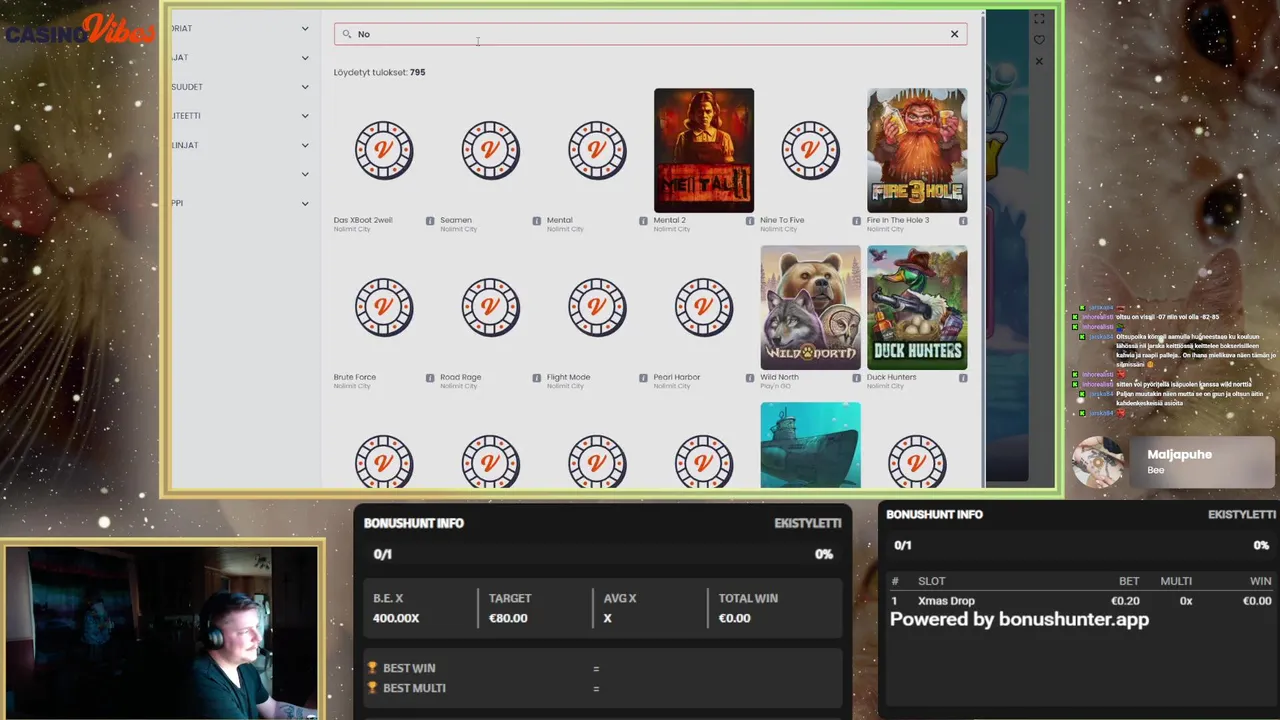Click the Seamen game title

[x=456, y=220]
